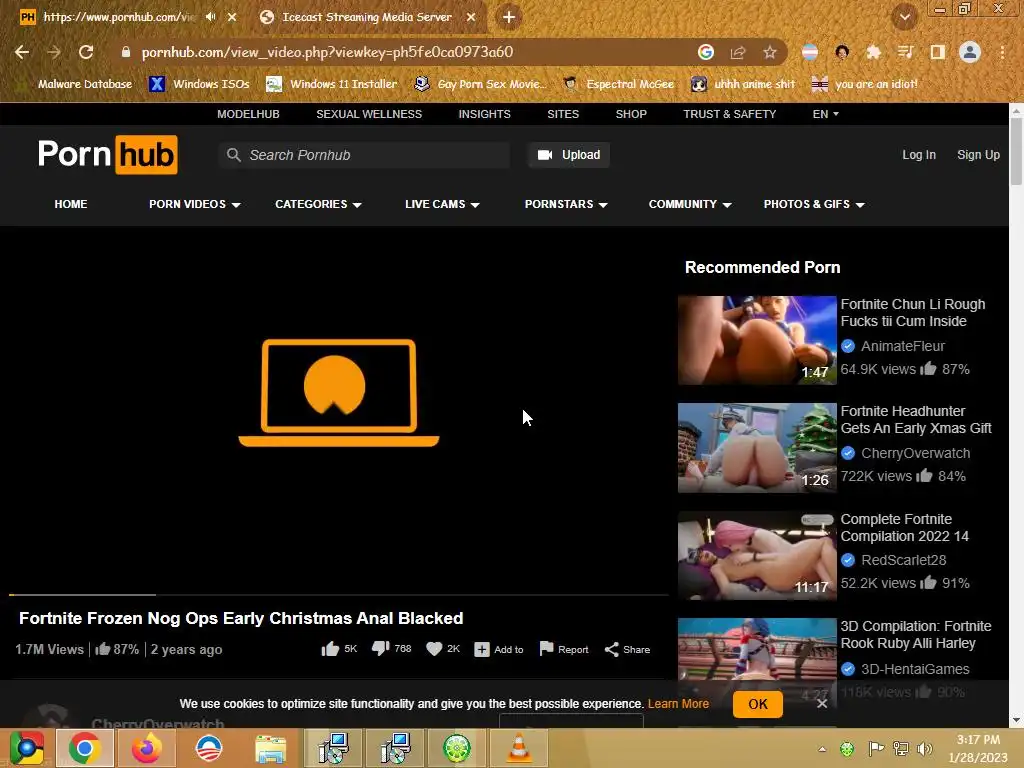1024x768 pixels.
Task: Click the site logo
Action: click(x=108, y=155)
